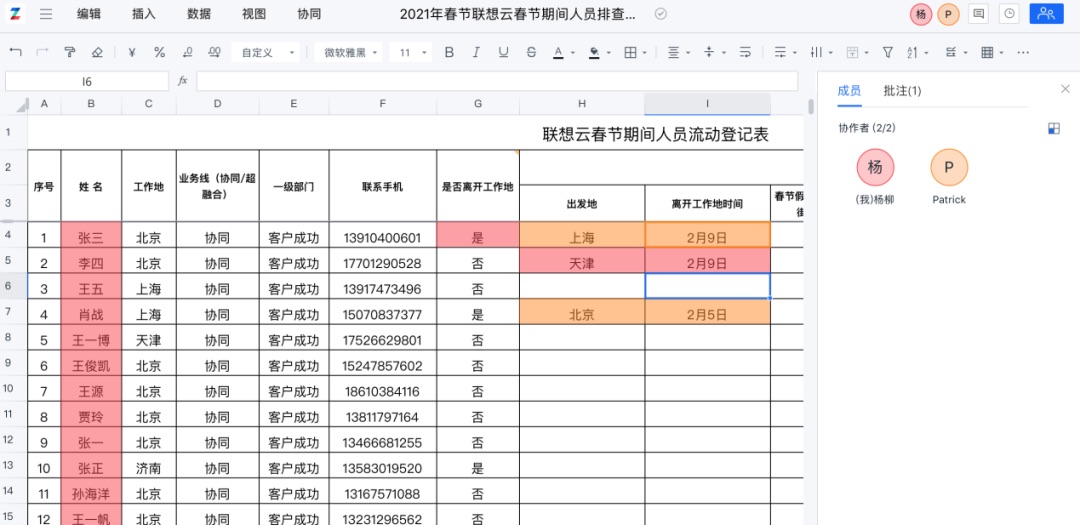Close the collaborators side panel
The height and width of the screenshot is (525, 1080).
point(1065,89)
